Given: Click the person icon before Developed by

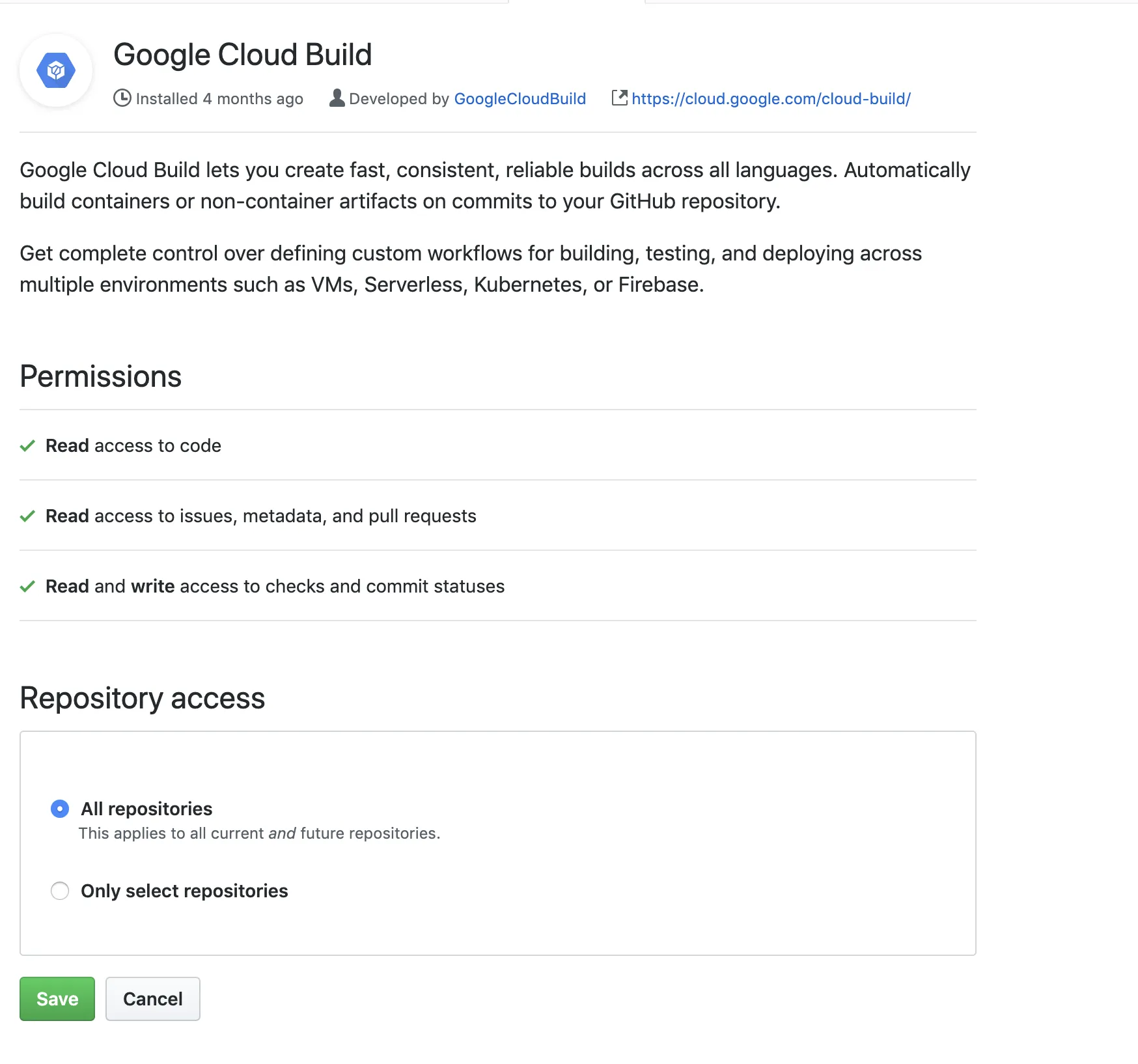Looking at the screenshot, I should 337,98.
